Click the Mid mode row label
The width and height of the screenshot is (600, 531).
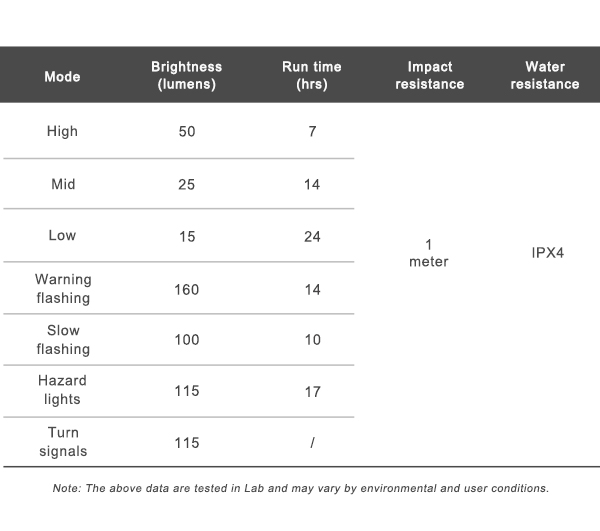[x=62, y=184]
